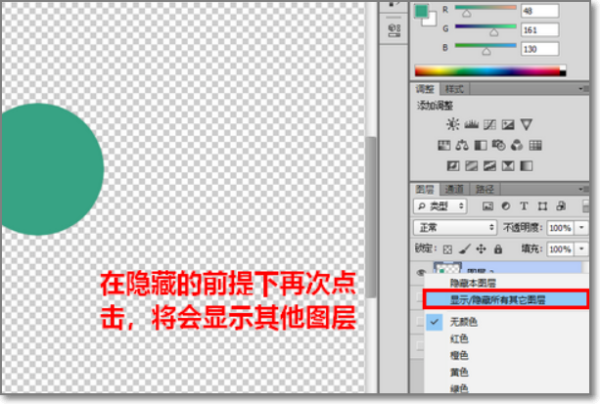Switch to the 路径 tab
The width and height of the screenshot is (600, 404).
click(x=485, y=189)
